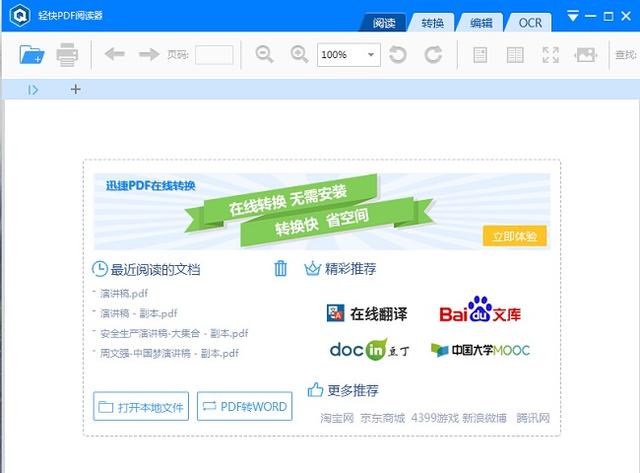Click the PDF转WORD button
The height and width of the screenshot is (473, 640).
coord(245,407)
